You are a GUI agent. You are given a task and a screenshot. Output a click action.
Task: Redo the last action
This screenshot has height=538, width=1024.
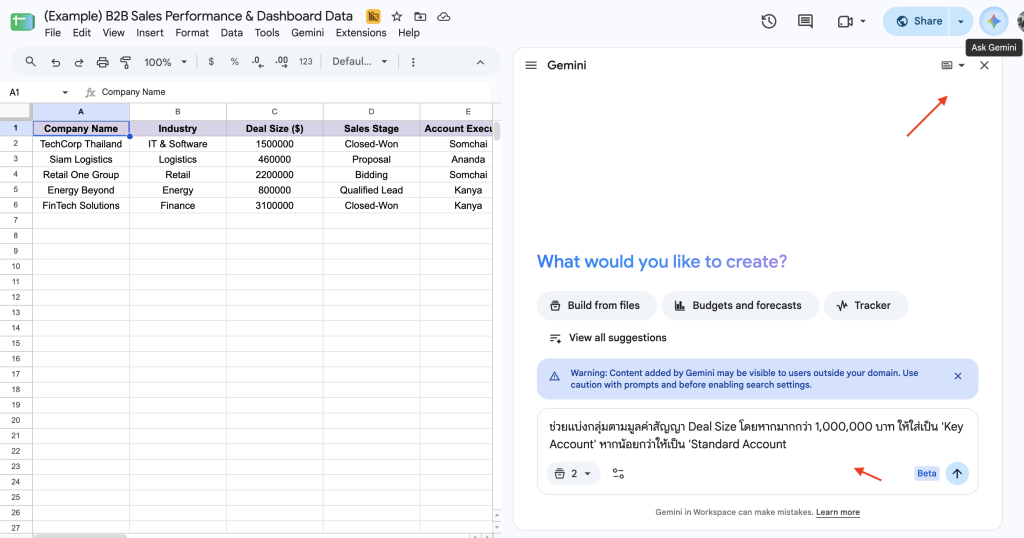pyautogui.click(x=78, y=62)
